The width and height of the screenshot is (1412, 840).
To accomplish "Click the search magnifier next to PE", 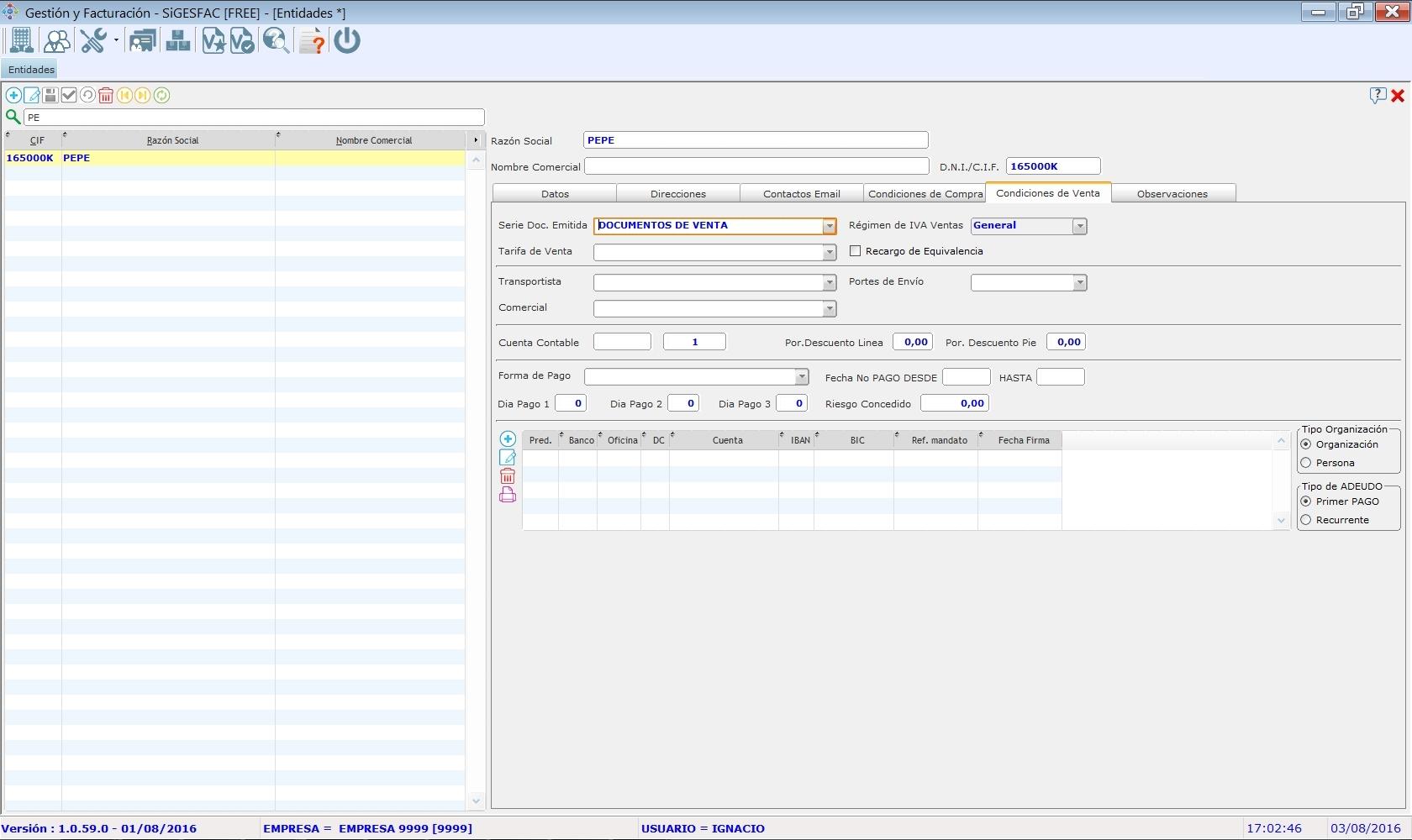I will click(13, 117).
